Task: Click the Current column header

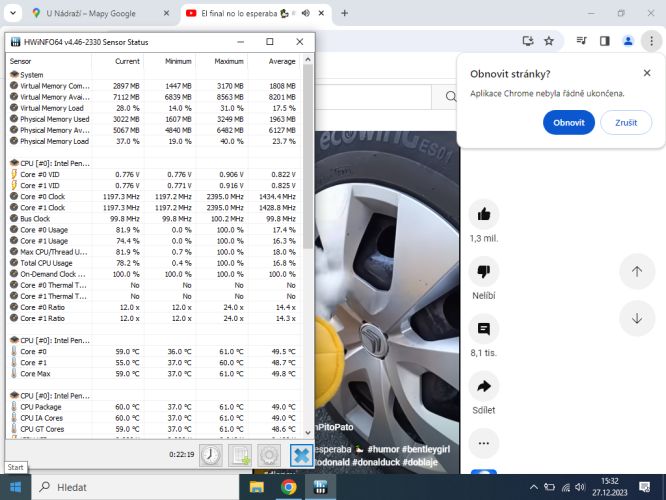Action: click(118, 61)
